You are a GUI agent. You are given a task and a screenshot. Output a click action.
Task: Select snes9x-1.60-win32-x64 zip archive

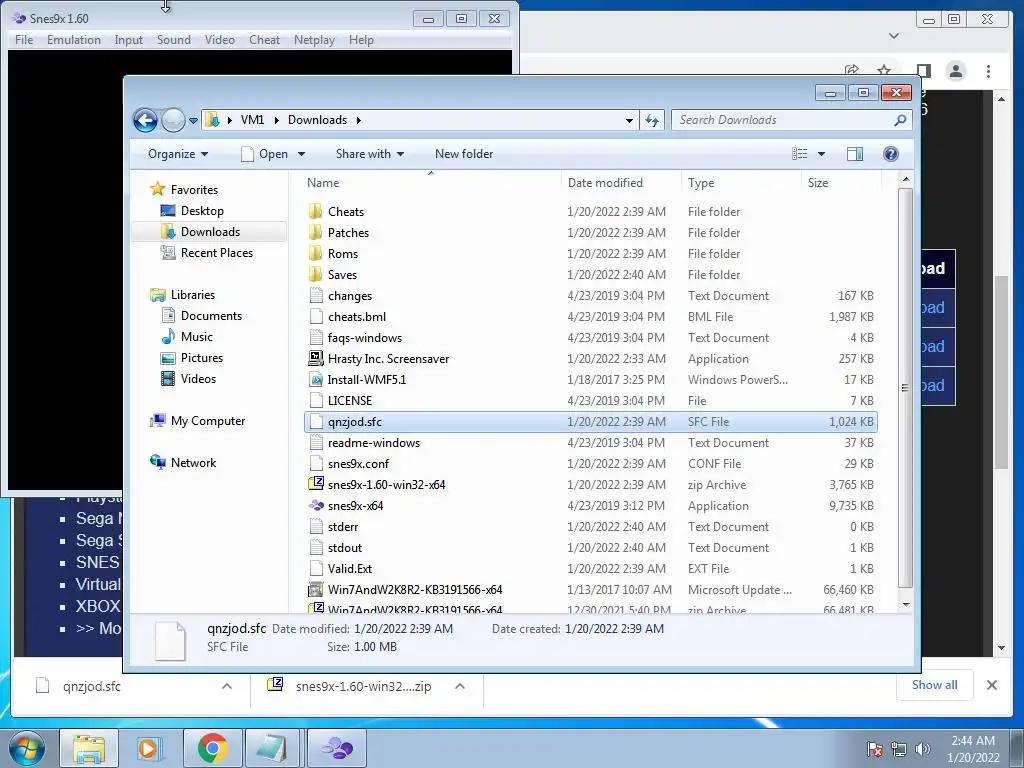tap(386, 485)
